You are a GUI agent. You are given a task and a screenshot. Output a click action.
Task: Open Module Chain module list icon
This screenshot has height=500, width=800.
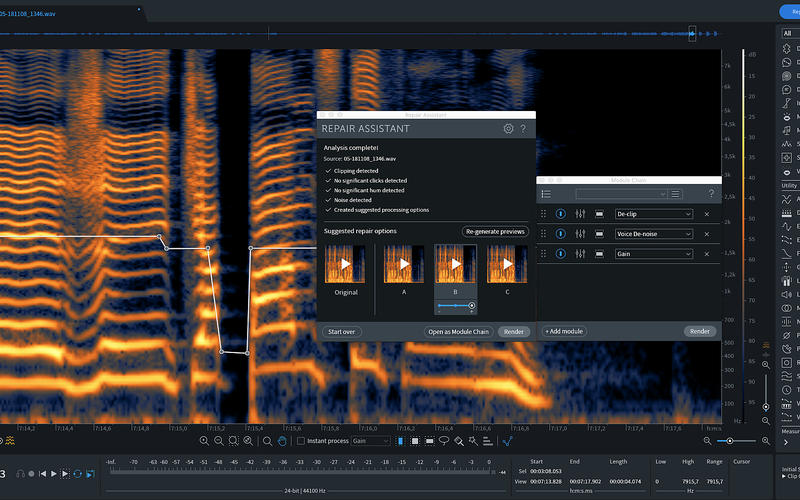tap(546, 194)
